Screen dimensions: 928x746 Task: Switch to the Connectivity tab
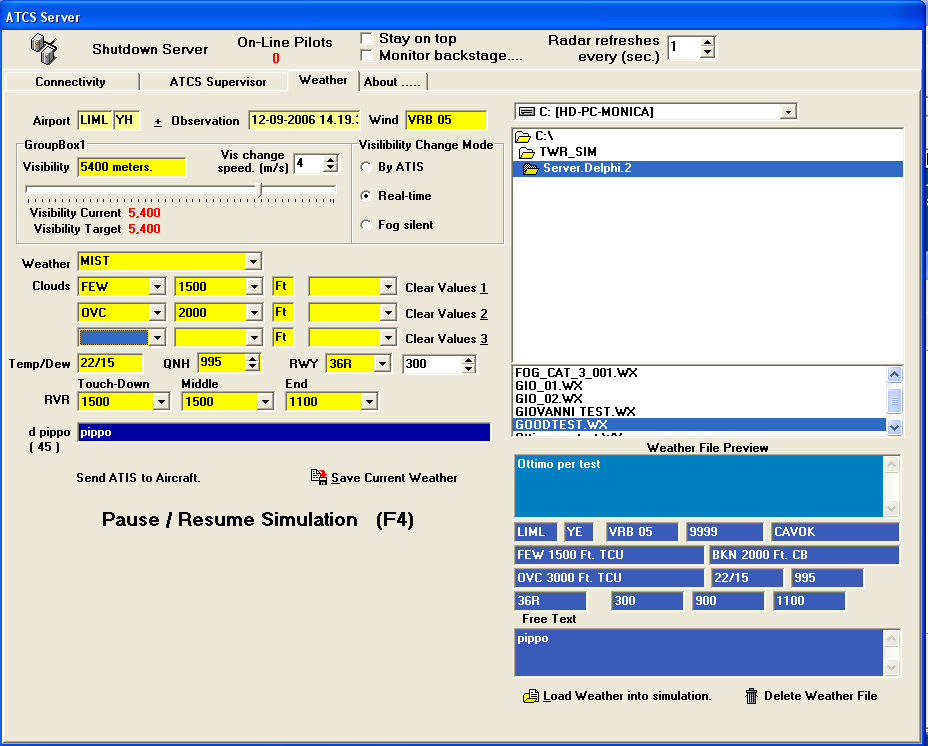tap(70, 82)
